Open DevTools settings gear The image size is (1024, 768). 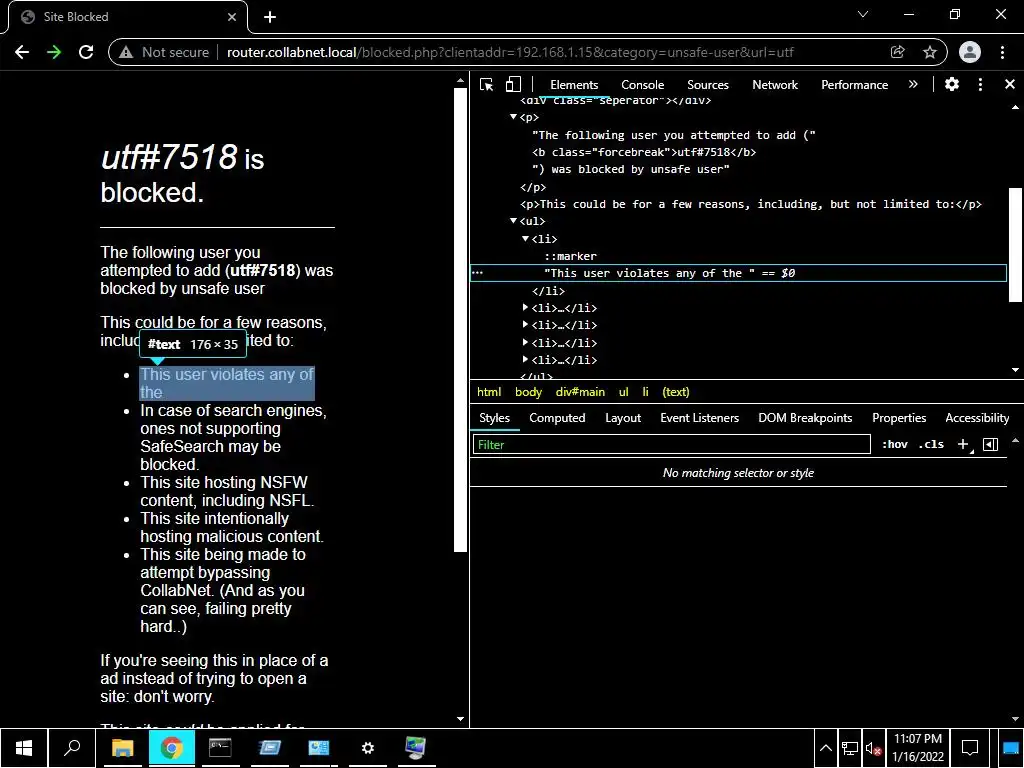pyautogui.click(x=952, y=84)
